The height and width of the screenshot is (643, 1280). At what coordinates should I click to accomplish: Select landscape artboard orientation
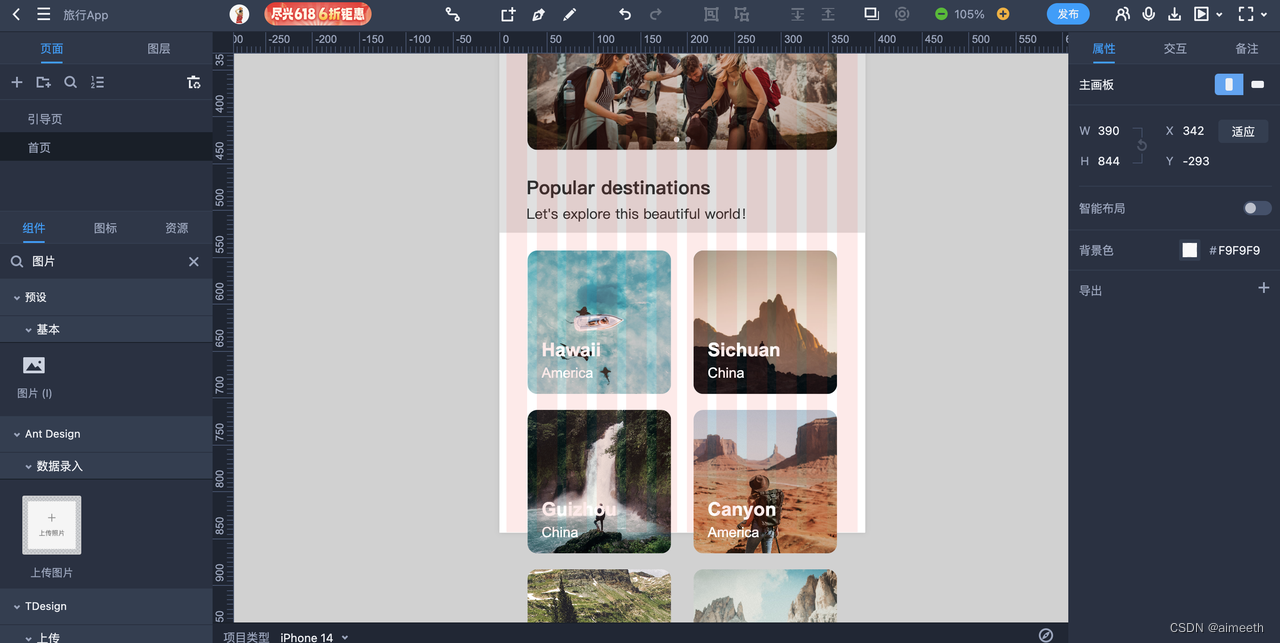pos(1257,84)
